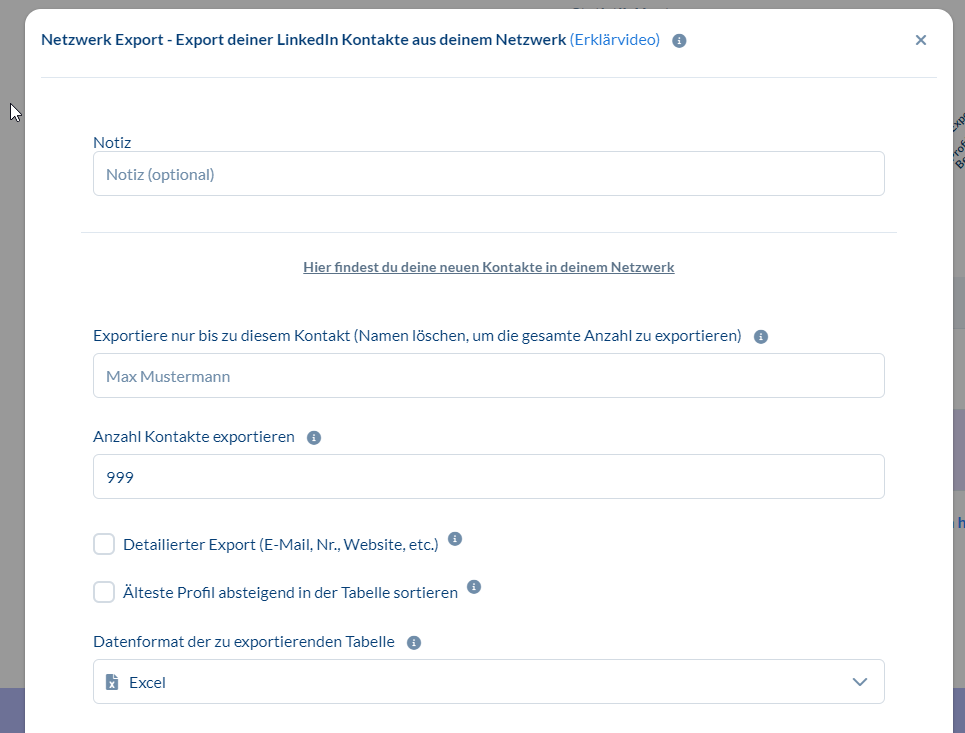965x733 pixels.
Task: Click info icon next to 'Anzahl Kontakte exportieren'
Action: point(313,438)
